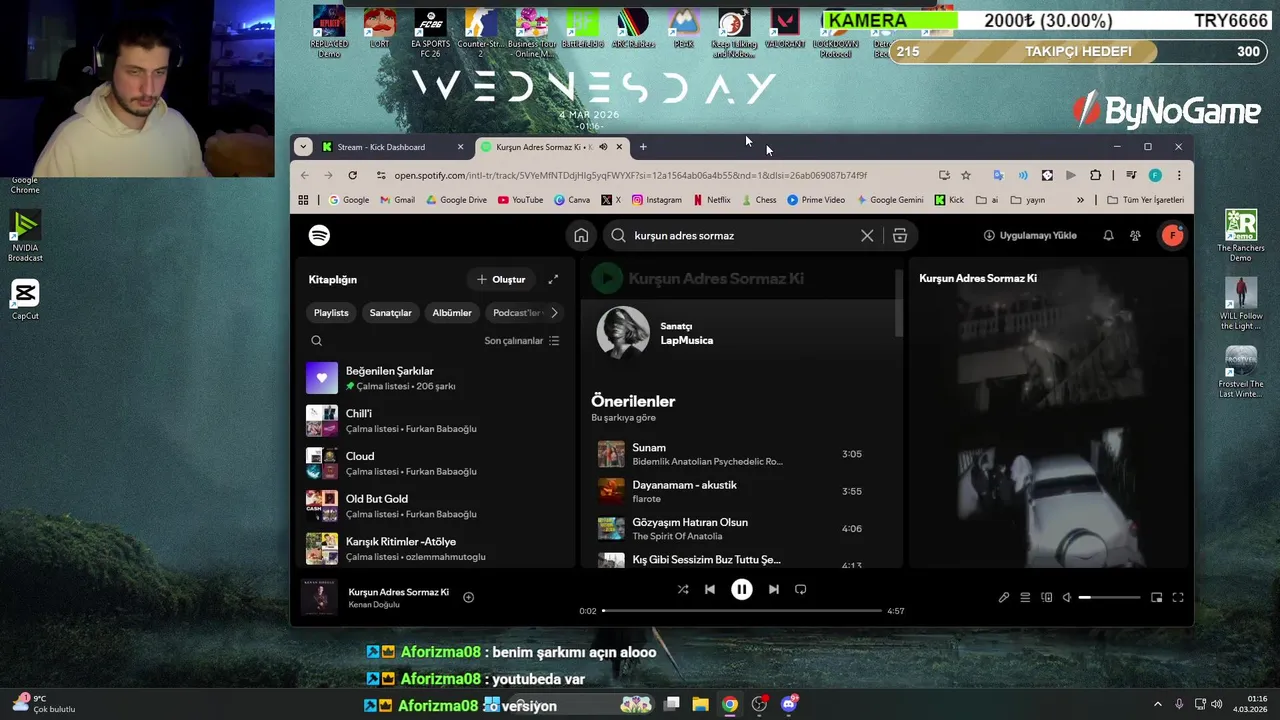
Task: Bookmark this page with the star
Action: point(966,175)
